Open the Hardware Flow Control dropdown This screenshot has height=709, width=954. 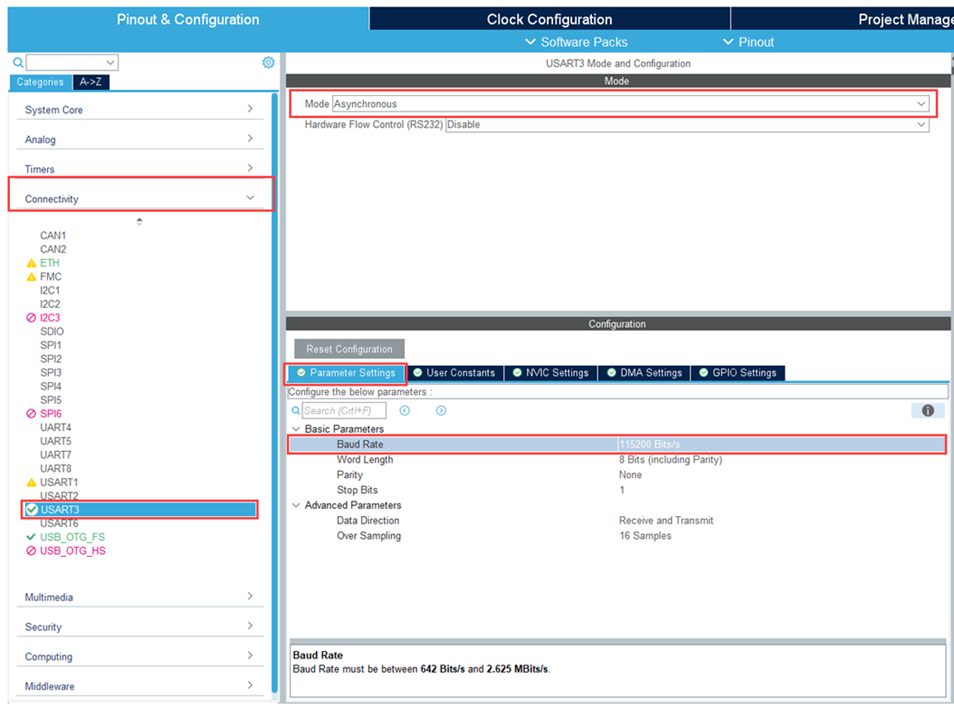(x=921, y=125)
